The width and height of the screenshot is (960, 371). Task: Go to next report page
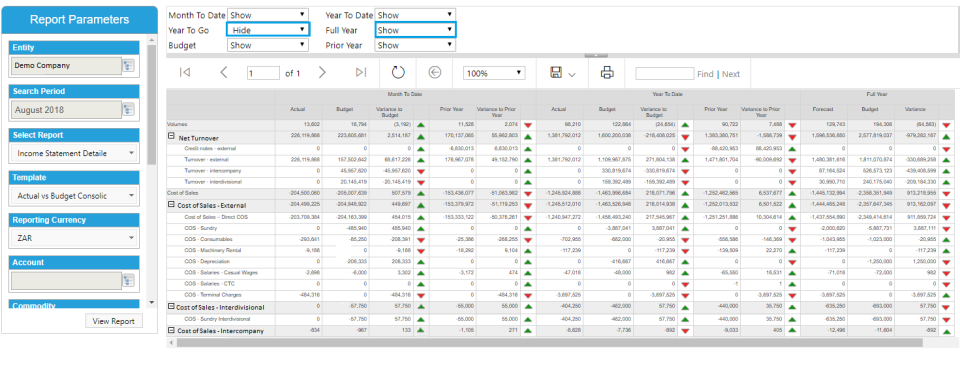(323, 73)
